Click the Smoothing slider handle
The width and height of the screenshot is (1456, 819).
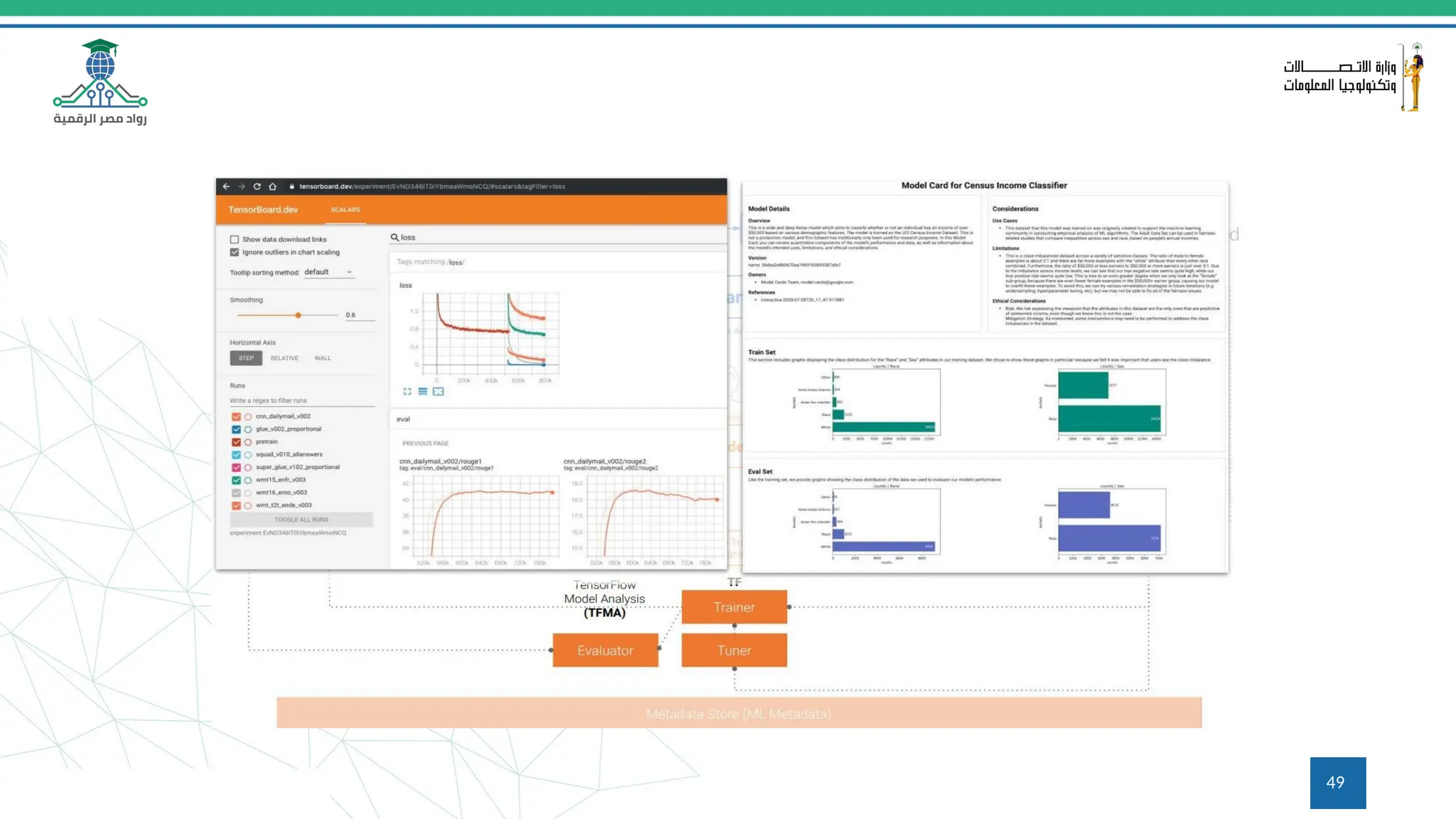298,315
